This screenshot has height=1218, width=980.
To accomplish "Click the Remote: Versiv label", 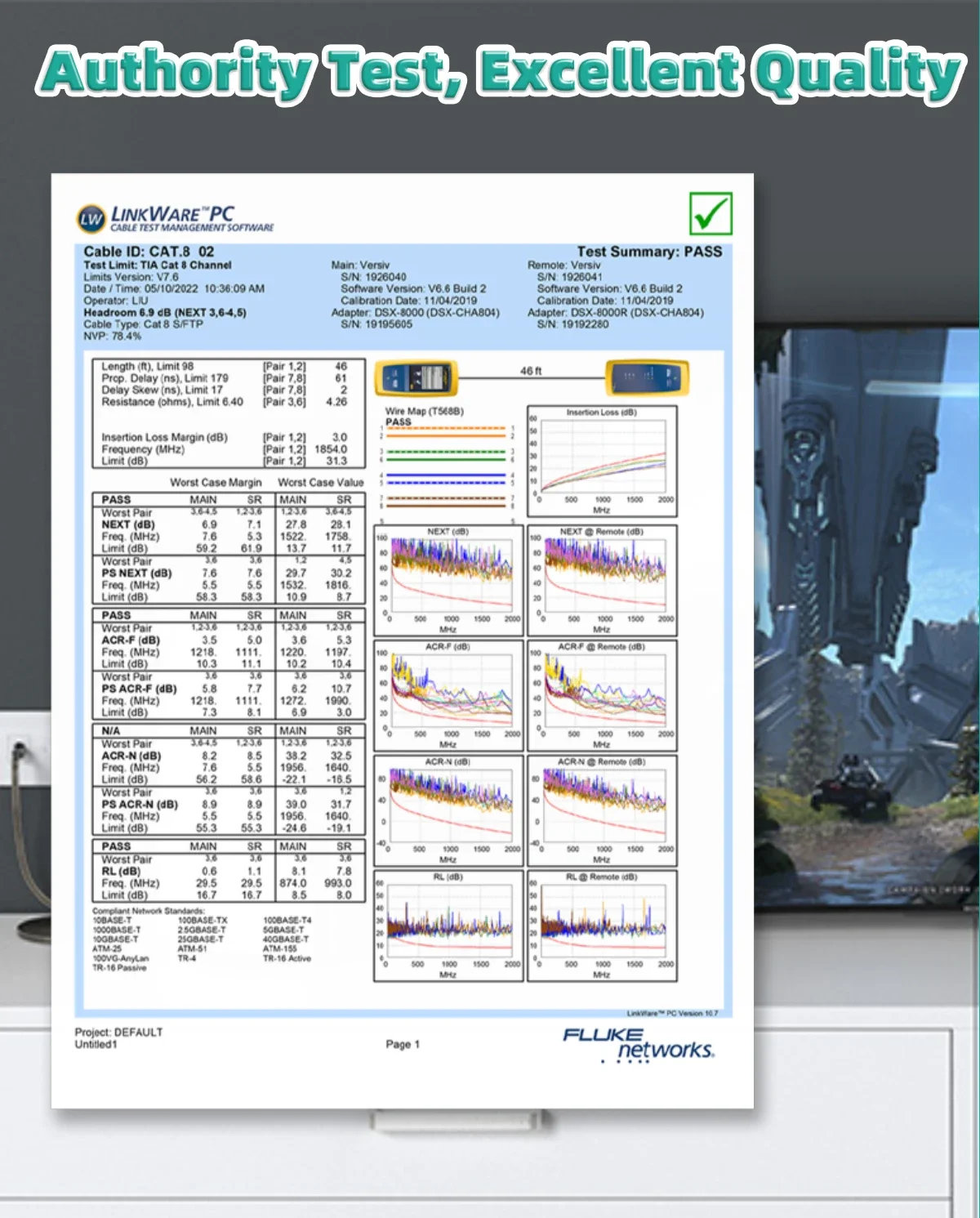I will (563, 265).
